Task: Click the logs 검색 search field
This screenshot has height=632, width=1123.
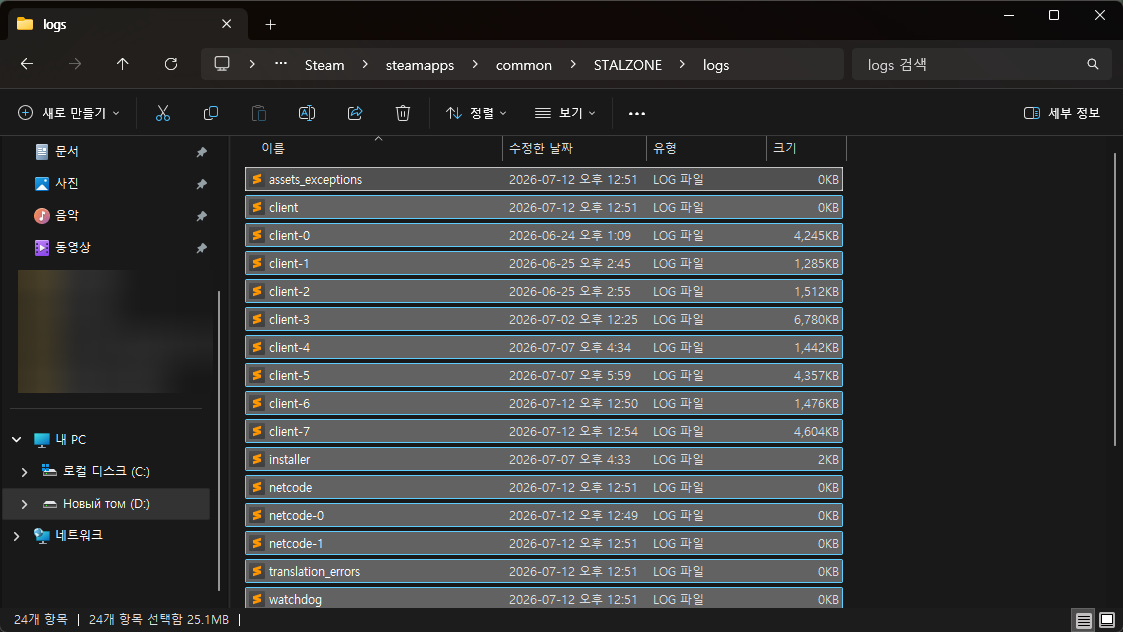Action: (x=975, y=64)
